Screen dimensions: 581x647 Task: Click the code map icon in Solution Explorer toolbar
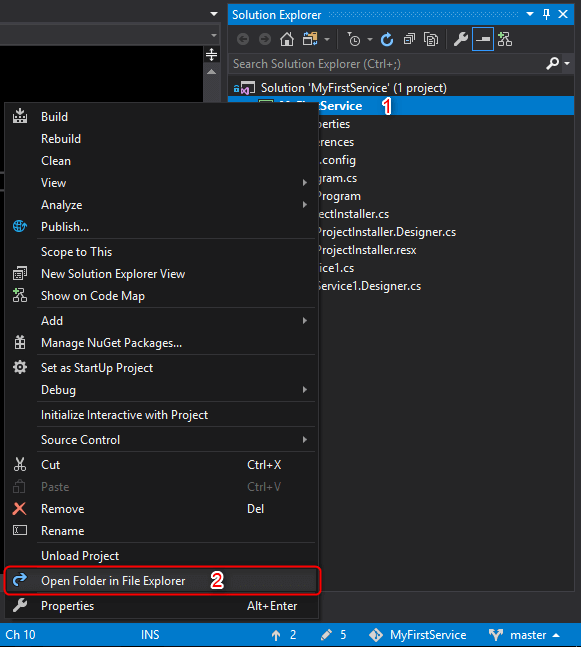point(505,40)
